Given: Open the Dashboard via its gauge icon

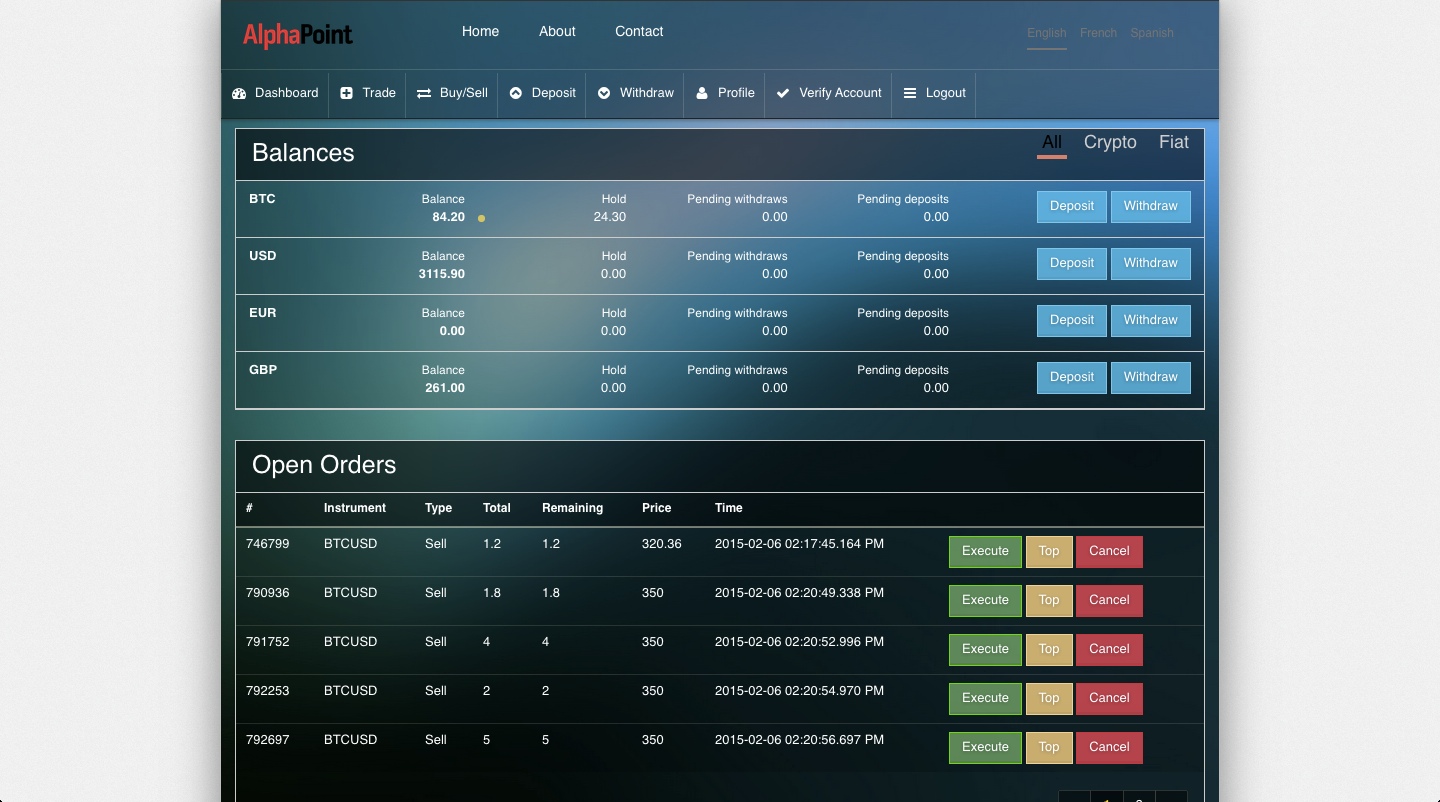Looking at the screenshot, I should click(x=239, y=93).
